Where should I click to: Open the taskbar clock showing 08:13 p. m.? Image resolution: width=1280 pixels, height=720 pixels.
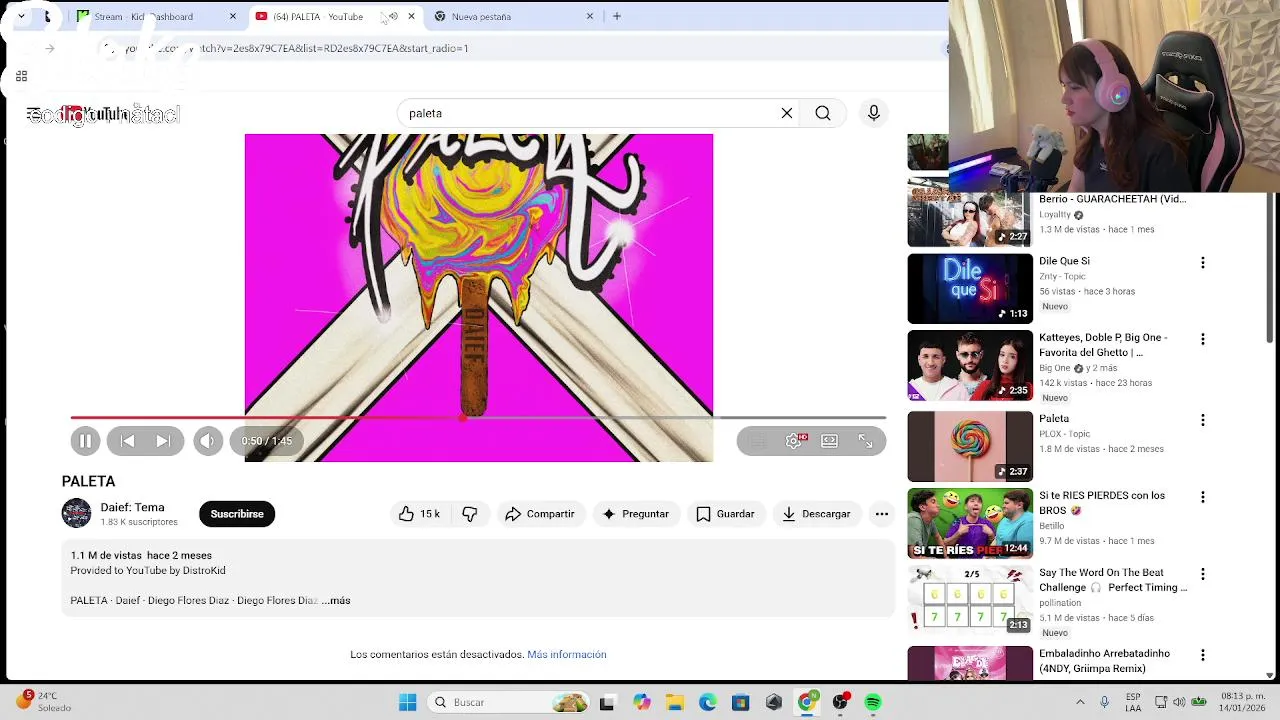1241,702
